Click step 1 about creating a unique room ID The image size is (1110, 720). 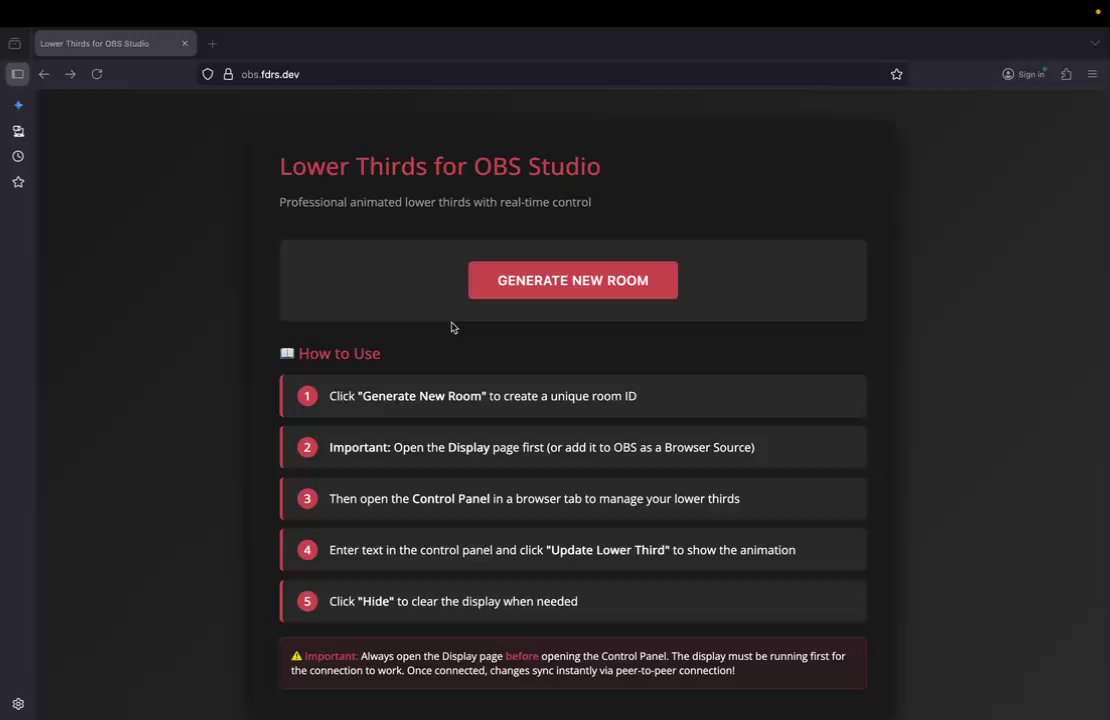tap(573, 396)
